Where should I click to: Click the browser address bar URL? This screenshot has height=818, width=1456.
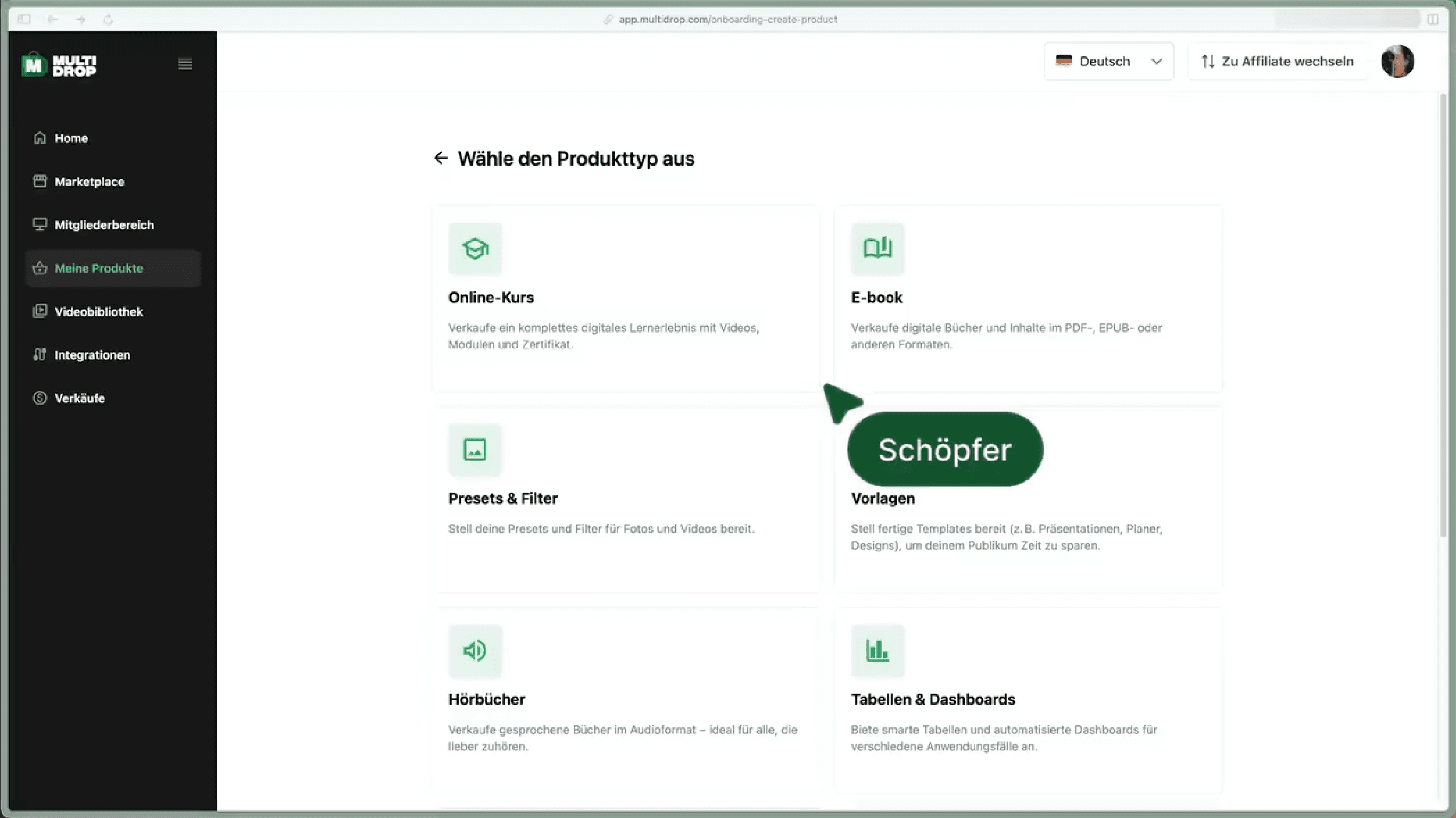(x=727, y=19)
